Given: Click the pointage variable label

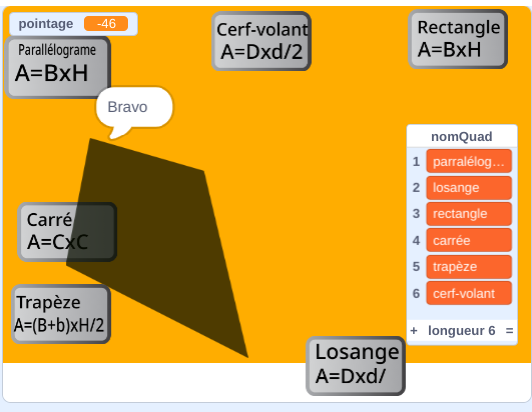Looking at the screenshot, I should [46, 24].
